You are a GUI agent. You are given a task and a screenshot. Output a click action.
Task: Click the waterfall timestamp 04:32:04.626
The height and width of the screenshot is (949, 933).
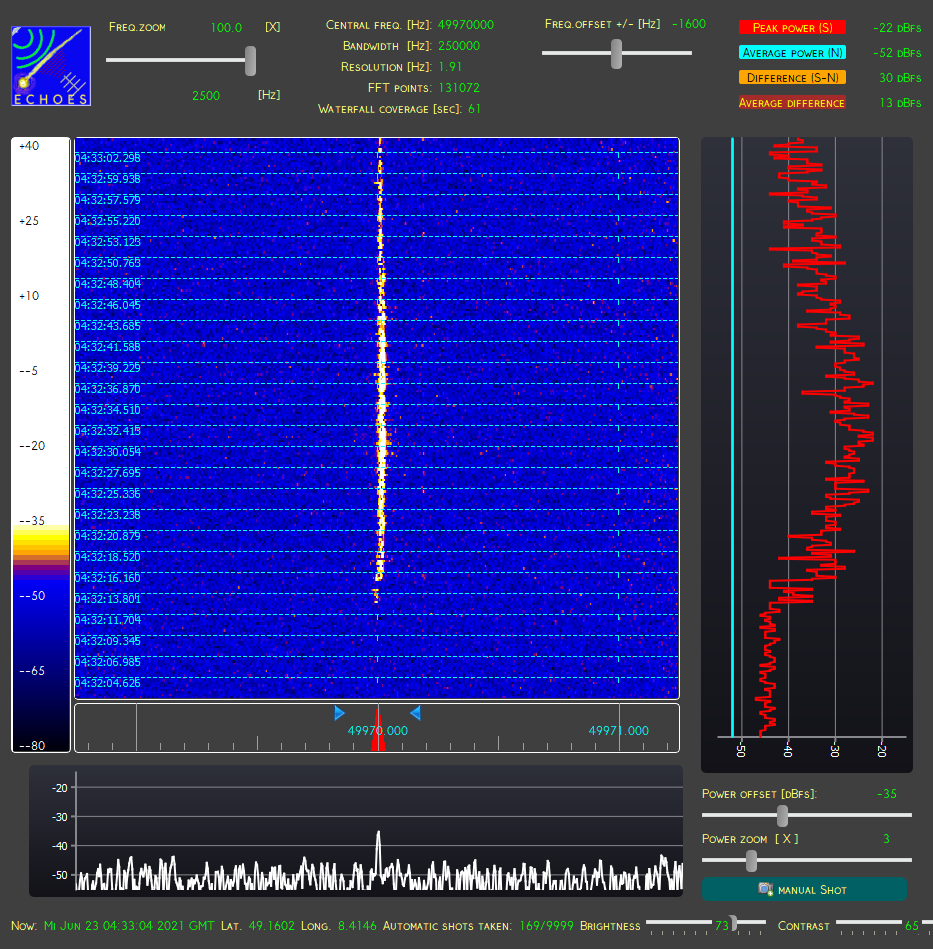108,683
